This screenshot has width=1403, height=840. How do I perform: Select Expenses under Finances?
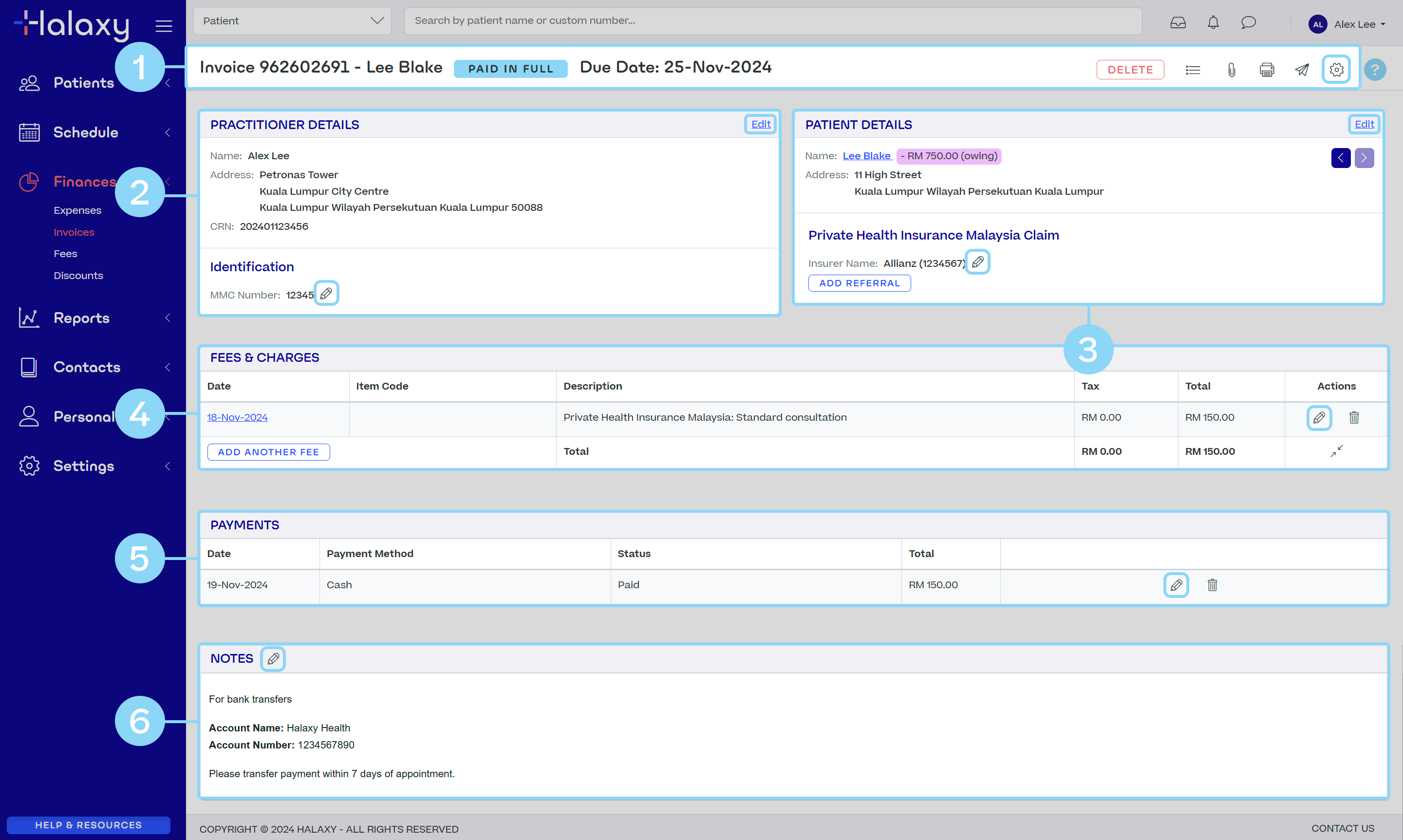point(77,210)
